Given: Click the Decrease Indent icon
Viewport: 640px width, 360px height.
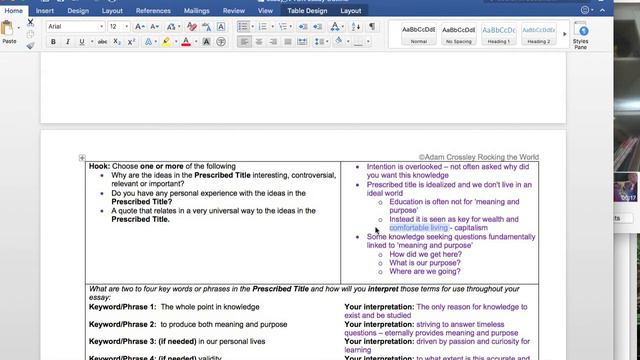Looking at the screenshot, I should pyautogui.click(x=303, y=27).
